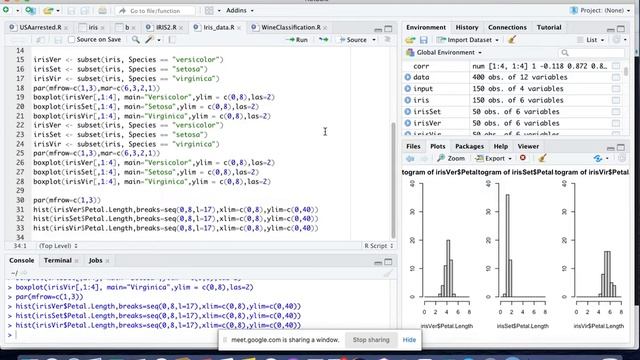Click the Source button
The image size is (640, 360).
pos(353,40)
